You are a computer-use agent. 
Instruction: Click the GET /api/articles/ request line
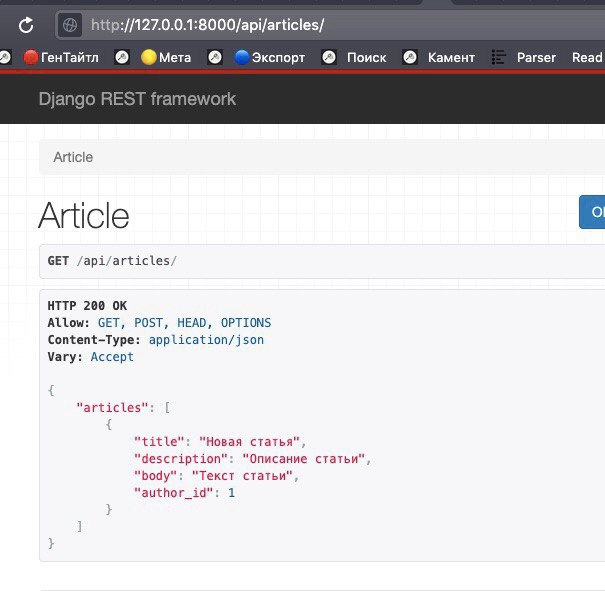(x=112, y=261)
